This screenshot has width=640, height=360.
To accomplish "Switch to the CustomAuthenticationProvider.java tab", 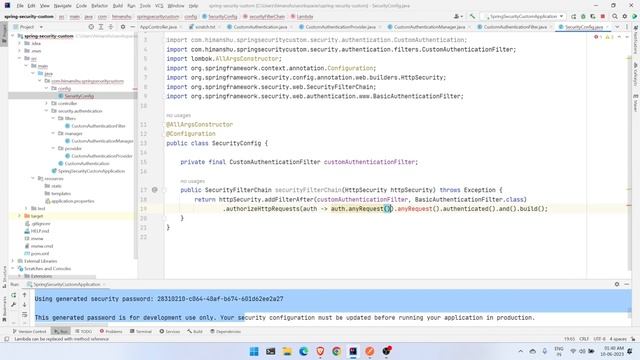I will pyautogui.click(x=340, y=27).
